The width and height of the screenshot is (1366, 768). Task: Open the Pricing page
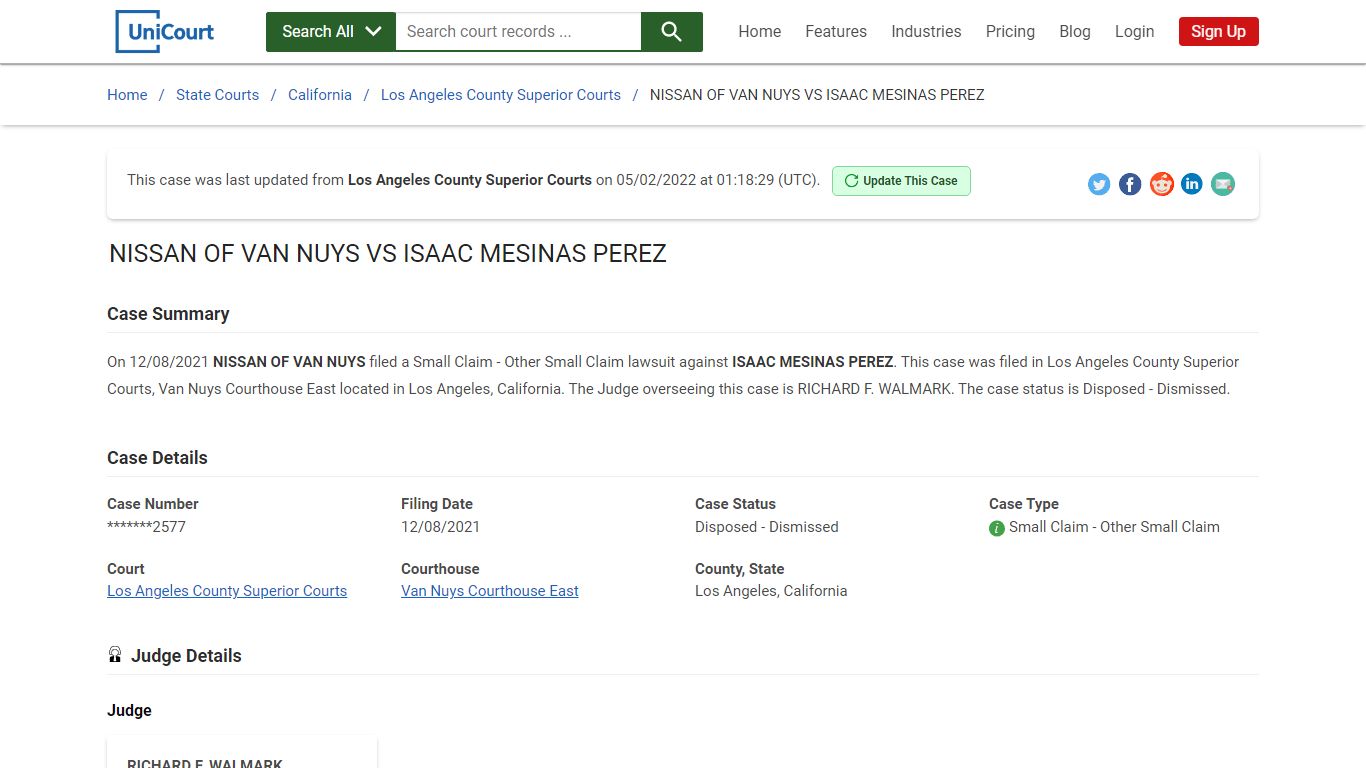(x=1010, y=32)
